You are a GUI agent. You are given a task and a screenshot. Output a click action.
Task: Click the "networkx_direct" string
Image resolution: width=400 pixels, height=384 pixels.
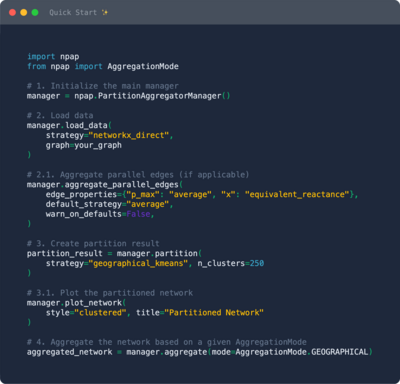pos(129,135)
